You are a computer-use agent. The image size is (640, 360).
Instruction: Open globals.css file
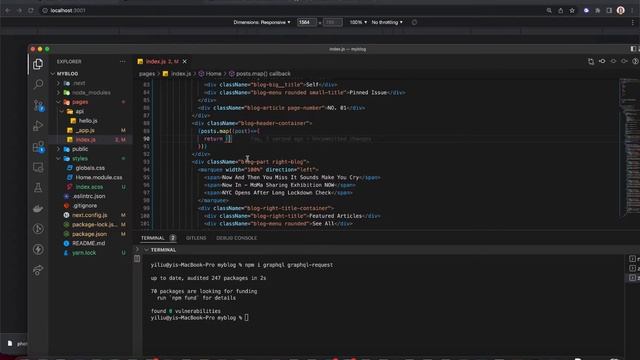coord(90,168)
